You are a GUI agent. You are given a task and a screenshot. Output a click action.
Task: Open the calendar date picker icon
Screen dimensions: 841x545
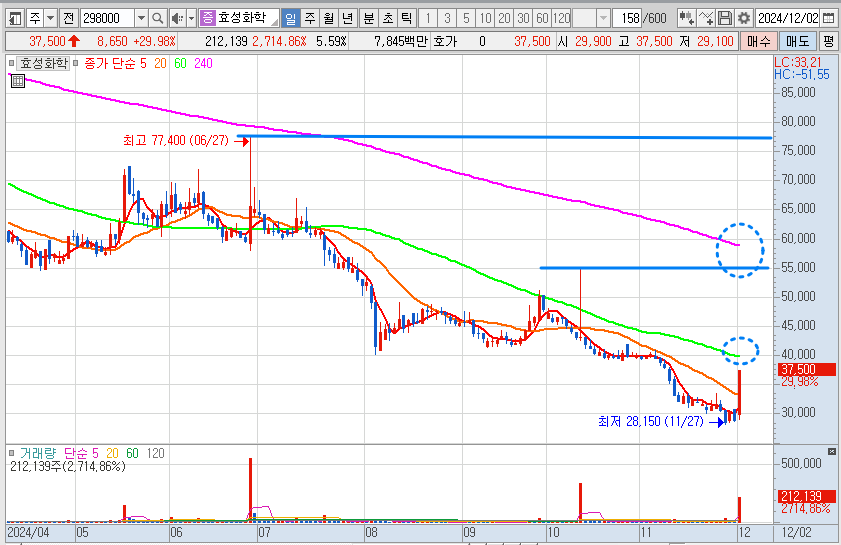click(828, 19)
